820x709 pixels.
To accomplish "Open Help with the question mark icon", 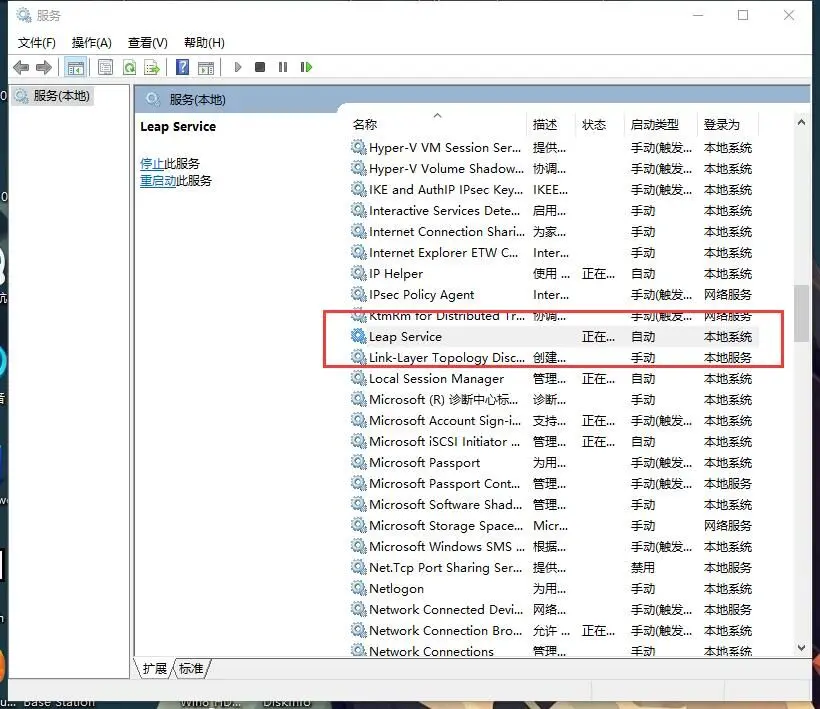I will click(182, 67).
